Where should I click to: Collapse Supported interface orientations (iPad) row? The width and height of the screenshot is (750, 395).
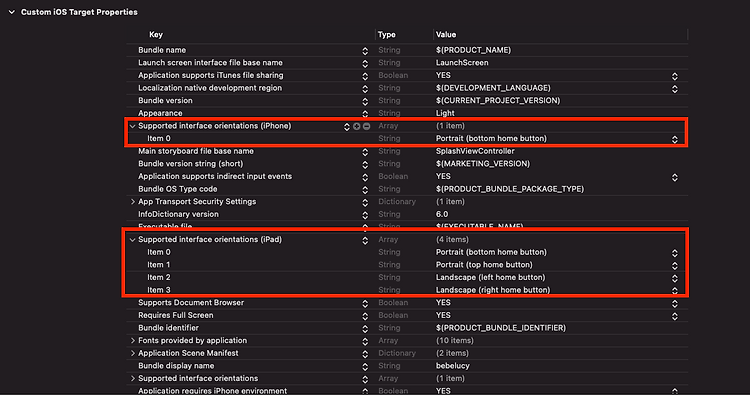click(x=132, y=240)
